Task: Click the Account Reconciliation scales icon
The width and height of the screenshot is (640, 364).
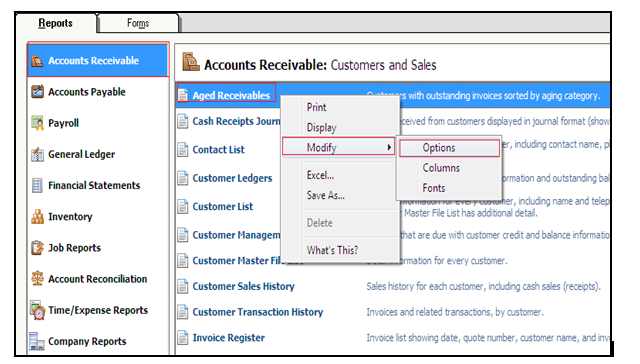Action: coord(37,279)
